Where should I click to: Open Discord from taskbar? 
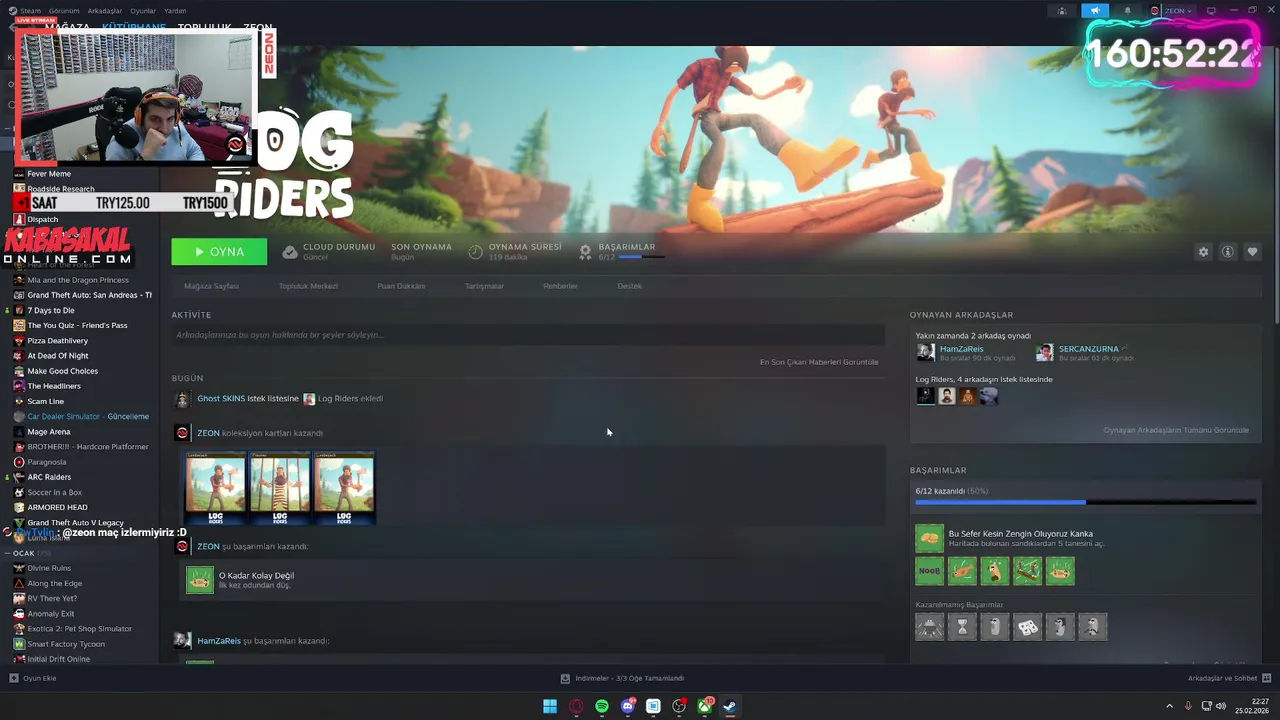[x=628, y=706]
